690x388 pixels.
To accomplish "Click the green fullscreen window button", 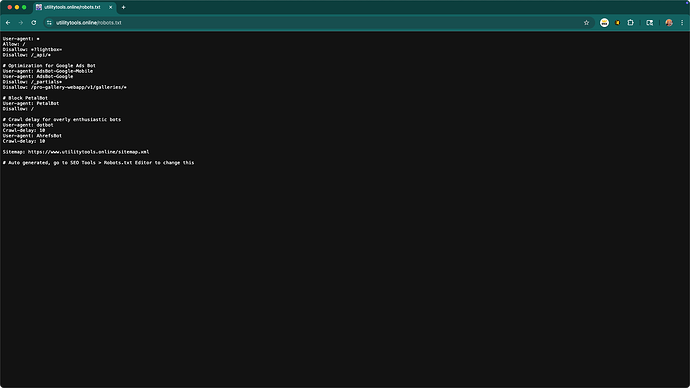I will [x=24, y=7].
